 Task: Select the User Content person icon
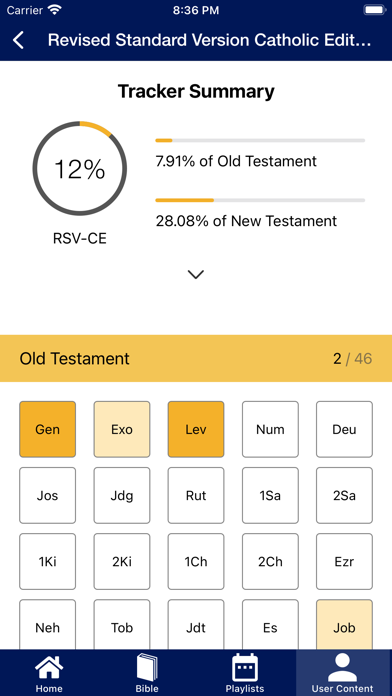coord(343,668)
